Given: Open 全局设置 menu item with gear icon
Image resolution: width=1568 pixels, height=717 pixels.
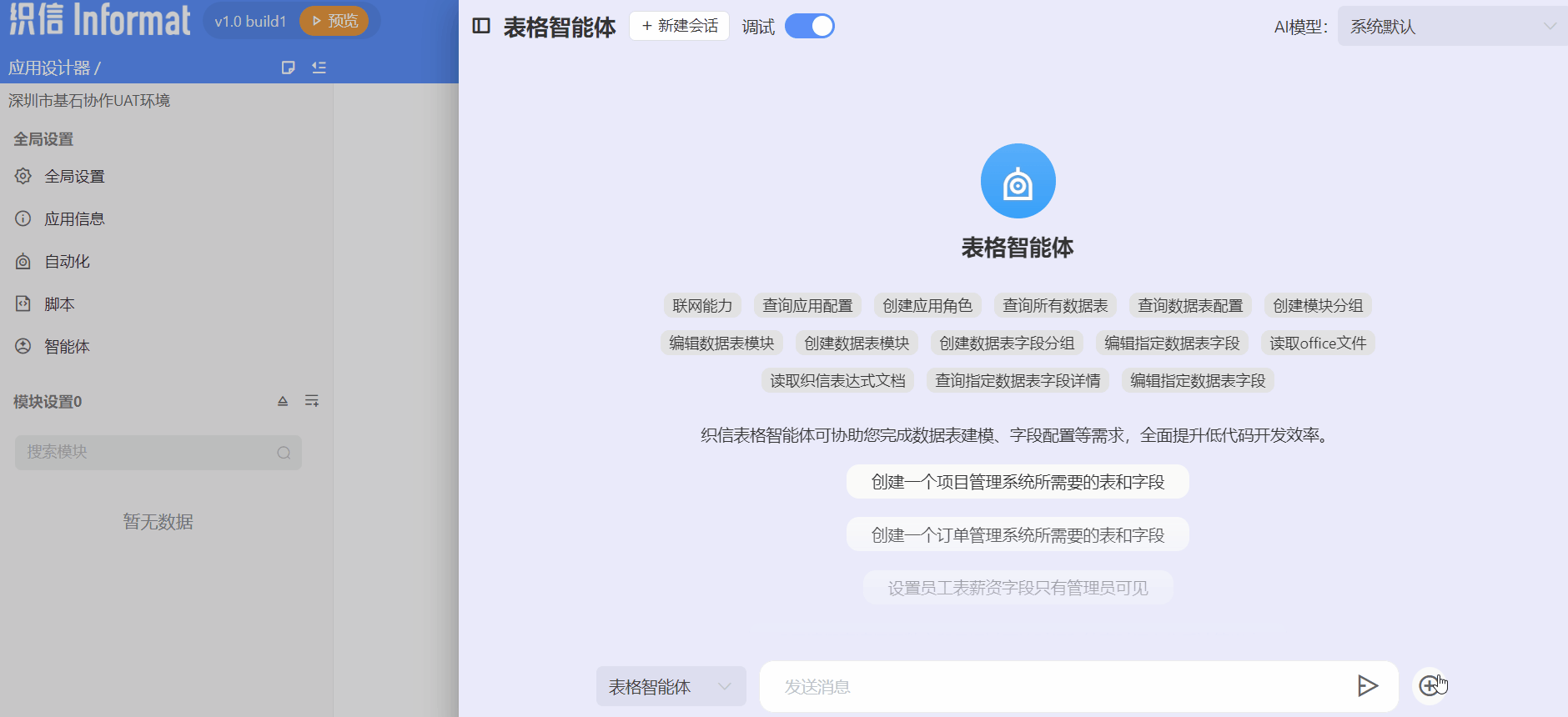Looking at the screenshot, I should (60, 176).
